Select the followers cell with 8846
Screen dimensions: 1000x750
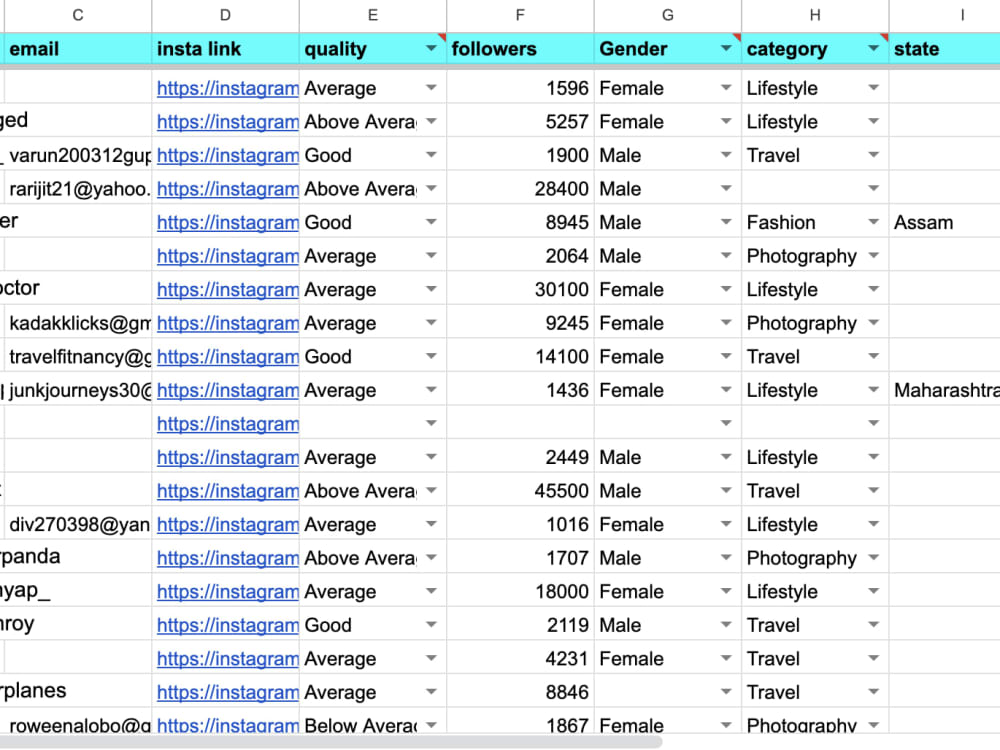520,692
